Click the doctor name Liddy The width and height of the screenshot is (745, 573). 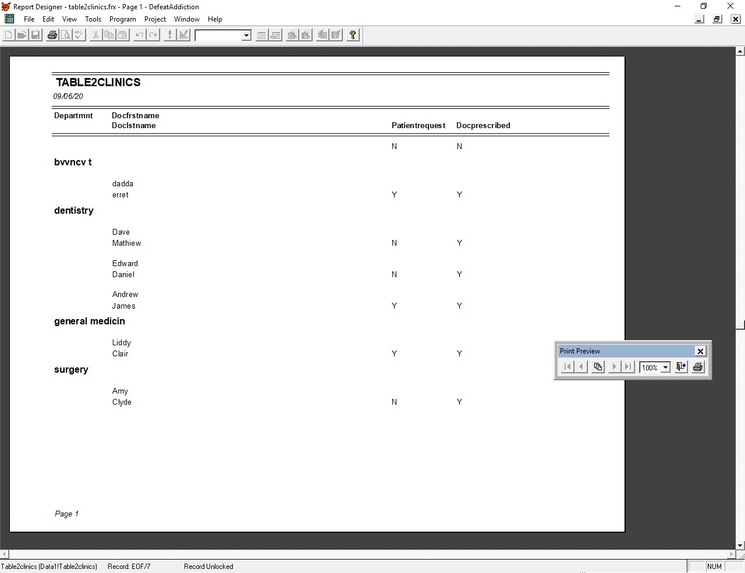121,343
